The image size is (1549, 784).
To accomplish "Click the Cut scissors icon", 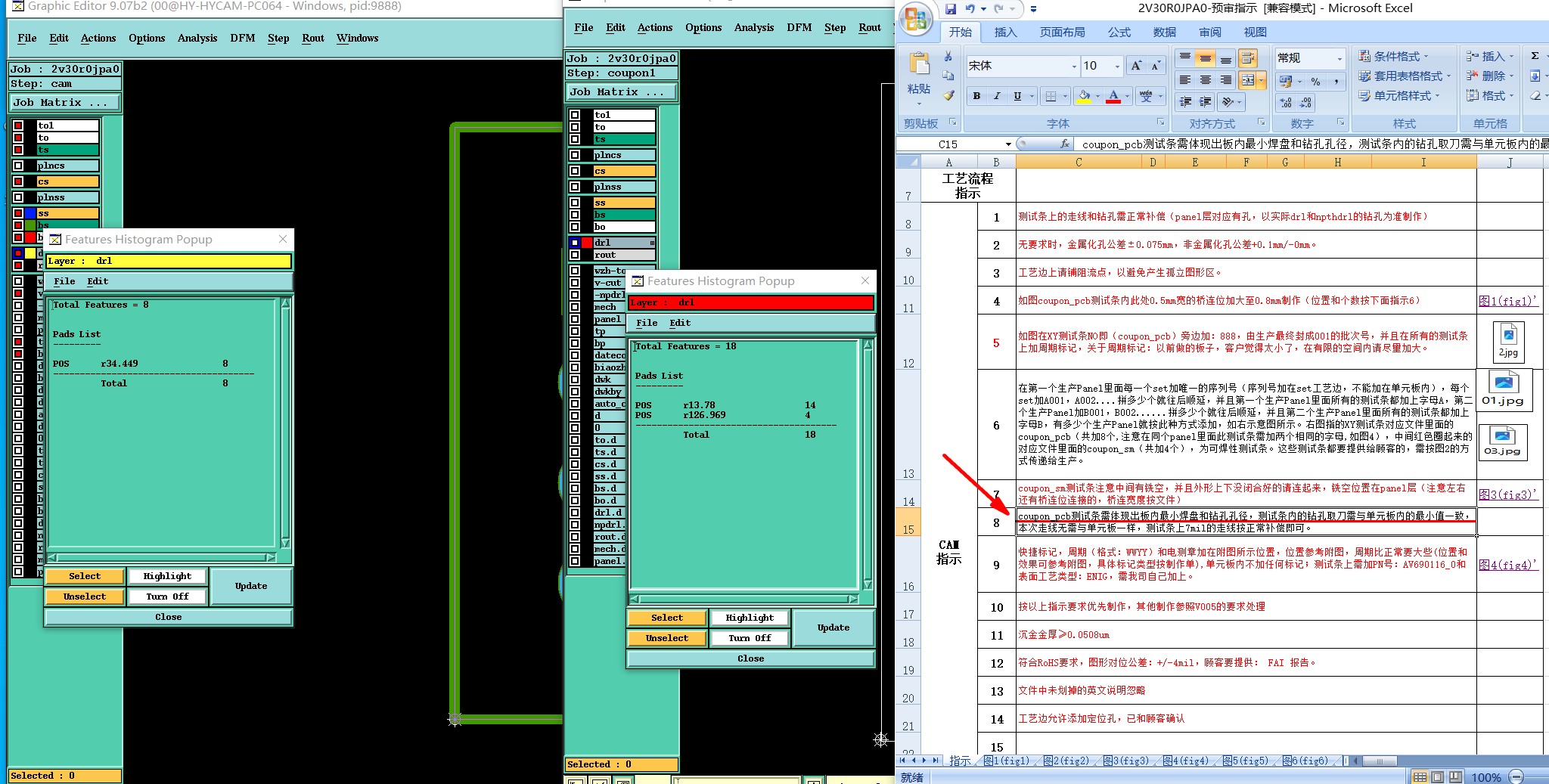I will tap(948, 57).
